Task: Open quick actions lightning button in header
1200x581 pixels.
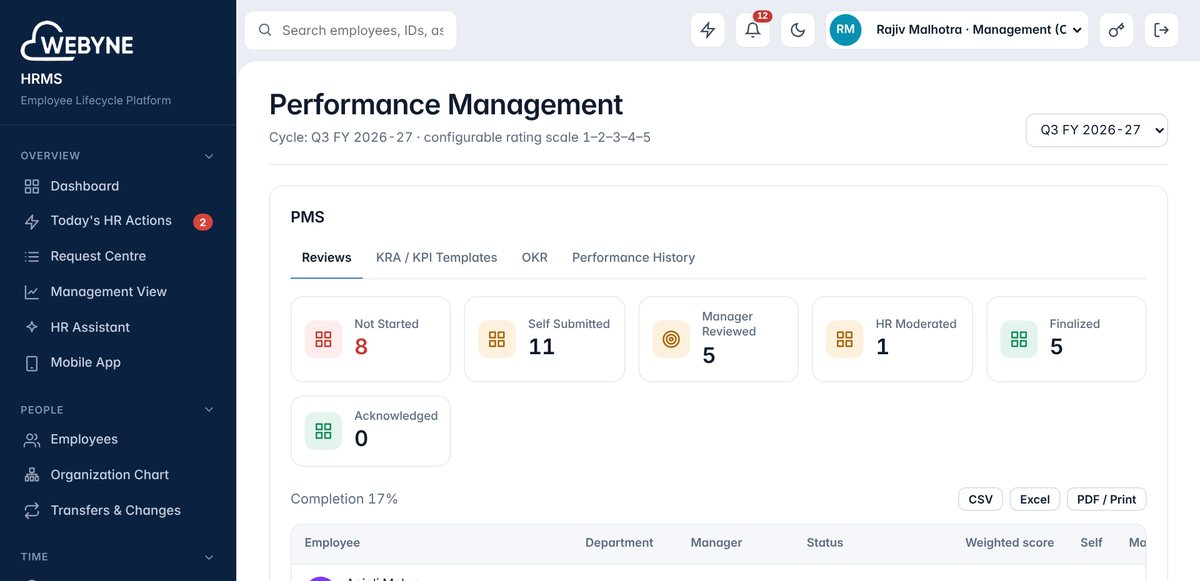Action: (708, 30)
